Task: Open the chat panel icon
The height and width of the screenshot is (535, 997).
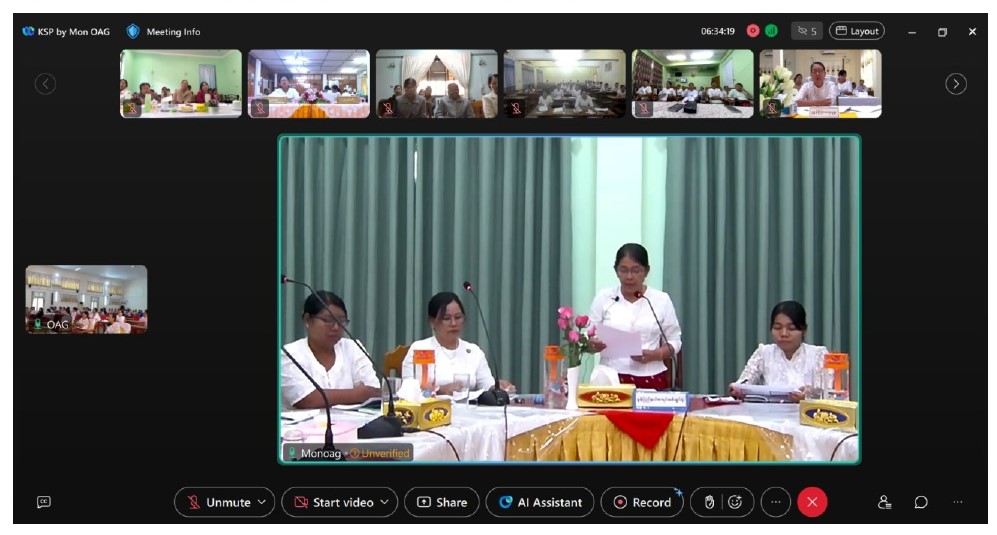Action: 920,502
